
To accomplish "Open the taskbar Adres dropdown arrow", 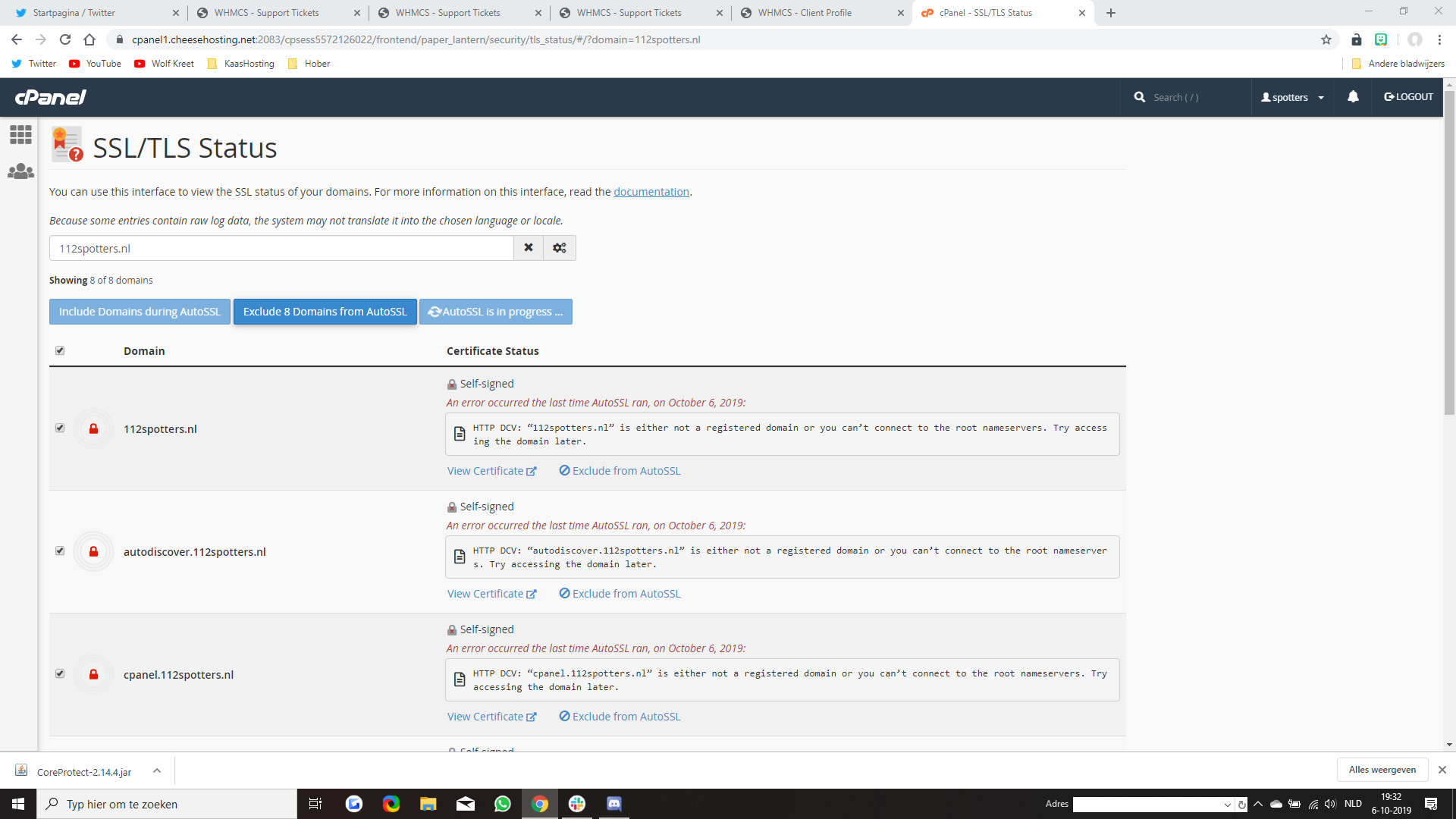I will (x=1228, y=805).
